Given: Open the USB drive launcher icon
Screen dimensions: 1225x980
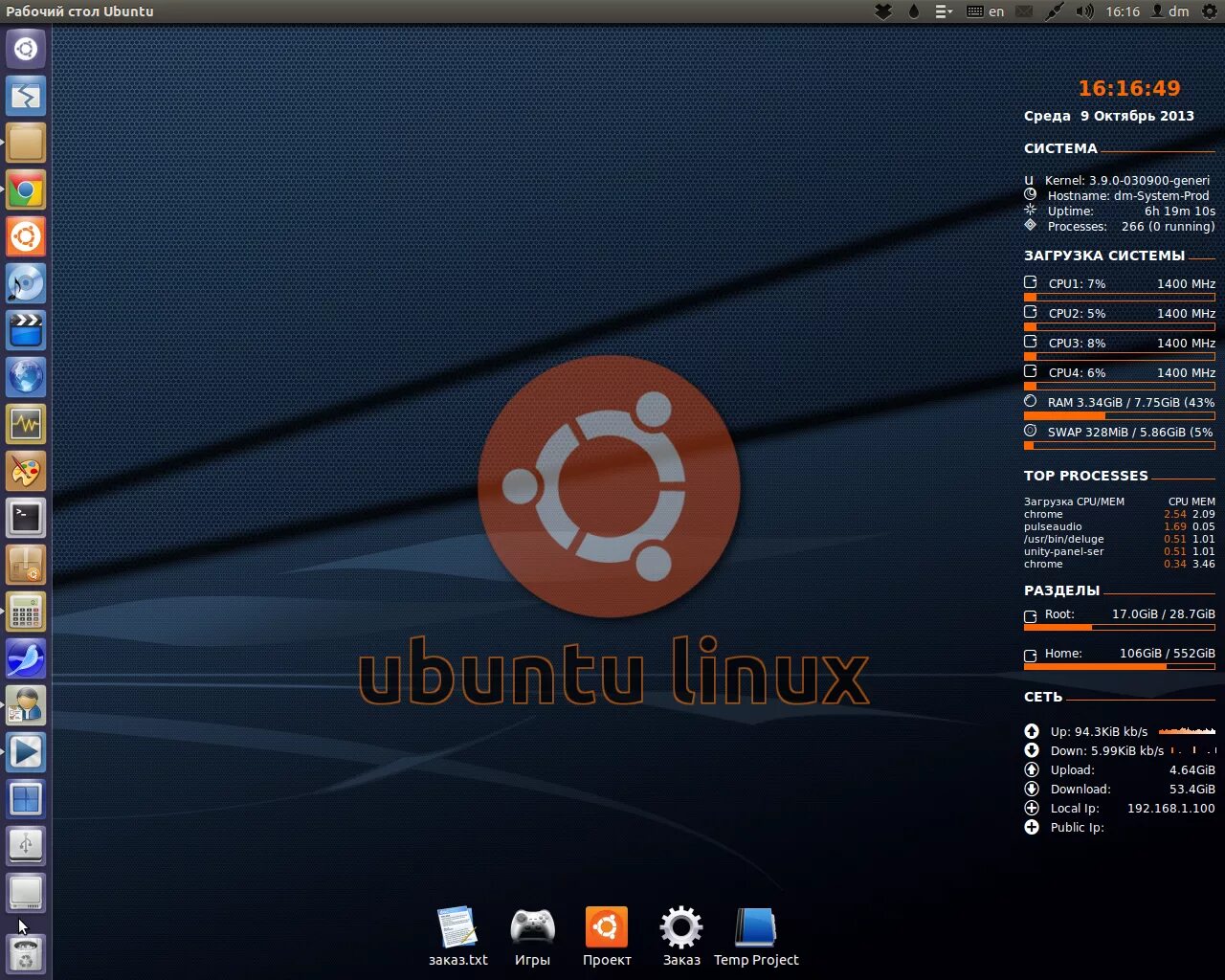Looking at the screenshot, I should point(26,846).
